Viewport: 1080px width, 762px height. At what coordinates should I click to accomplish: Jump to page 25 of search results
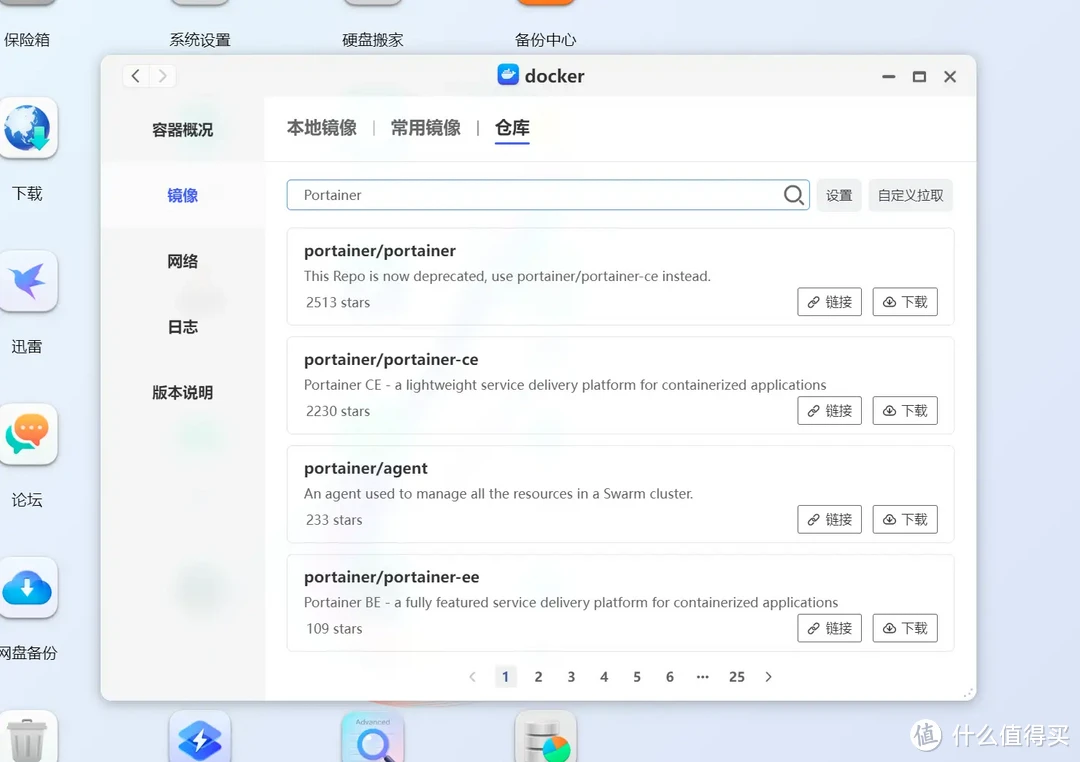coord(737,677)
